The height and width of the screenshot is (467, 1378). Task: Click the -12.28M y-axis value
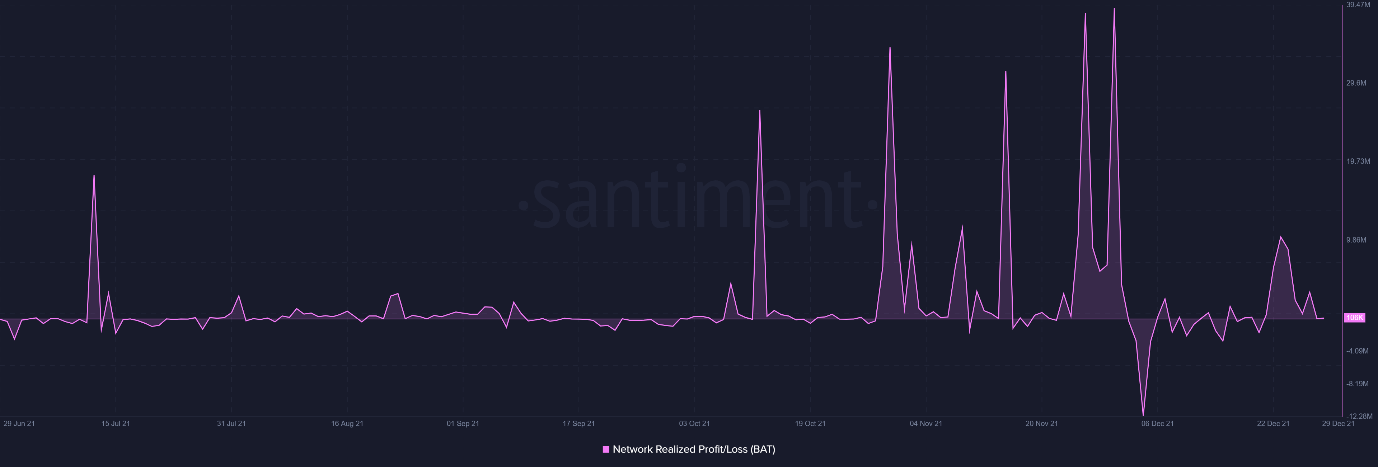pos(1358,415)
